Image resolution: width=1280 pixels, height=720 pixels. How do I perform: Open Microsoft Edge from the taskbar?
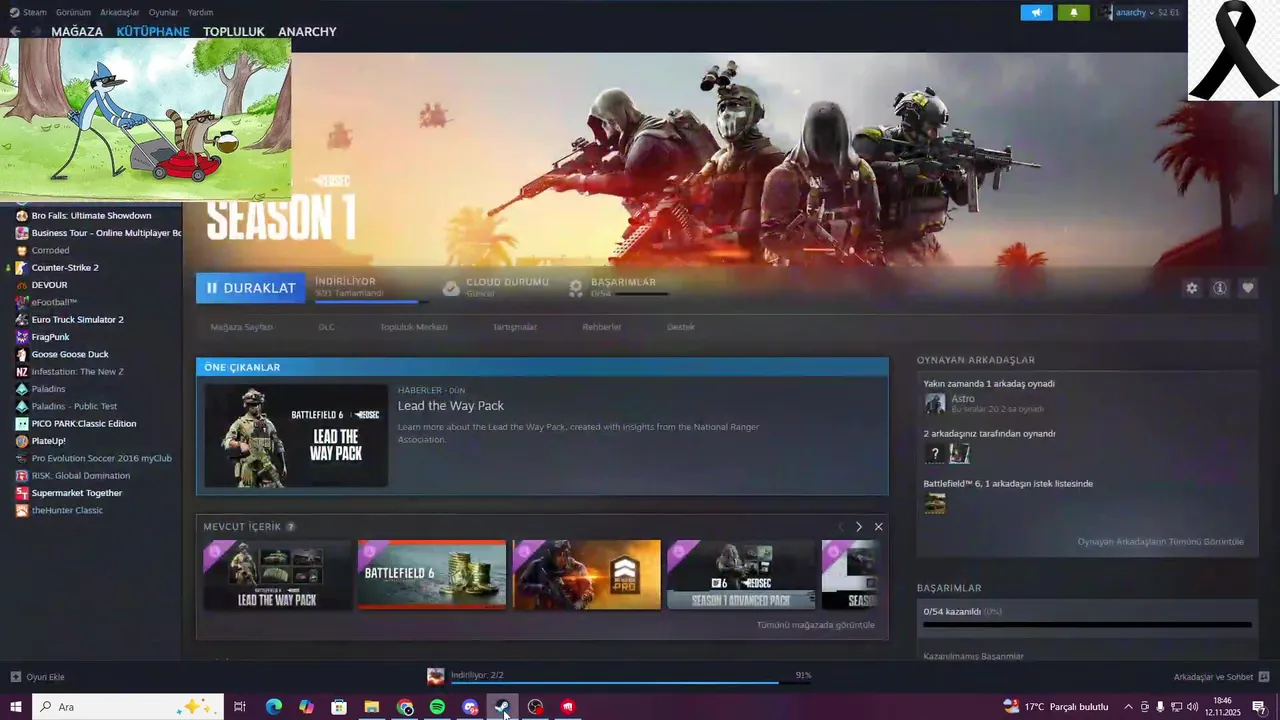[x=273, y=707]
